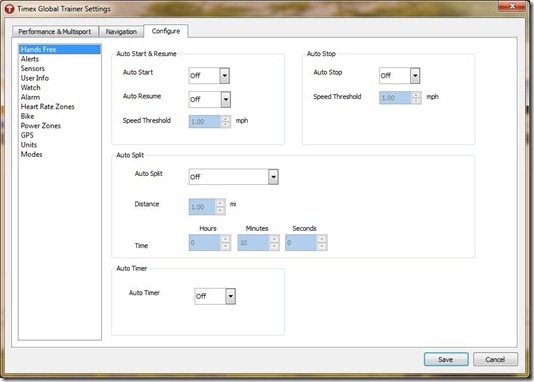Click the Seconds time field
Screen dimensions: 534x382
click(x=301, y=243)
